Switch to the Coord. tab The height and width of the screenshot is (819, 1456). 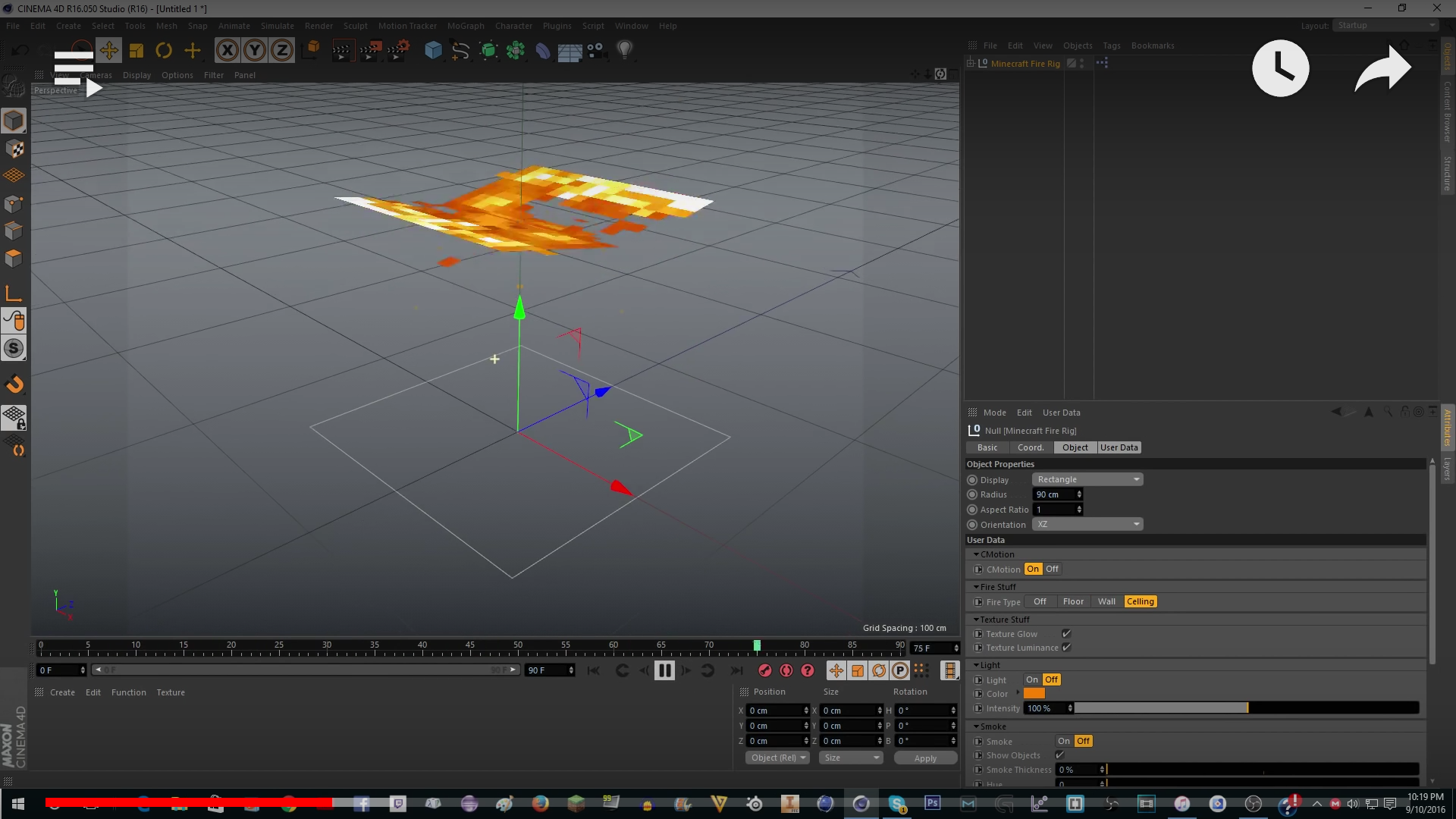tap(1031, 447)
